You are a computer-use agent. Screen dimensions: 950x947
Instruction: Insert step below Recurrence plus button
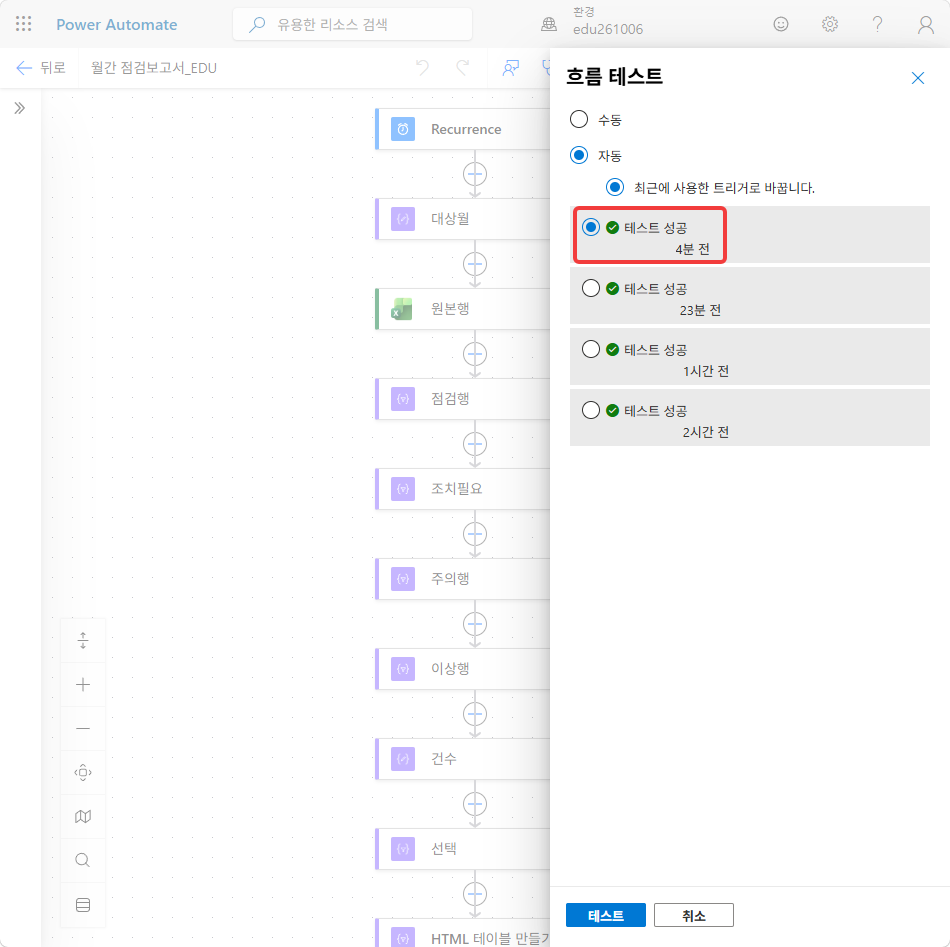click(475, 174)
